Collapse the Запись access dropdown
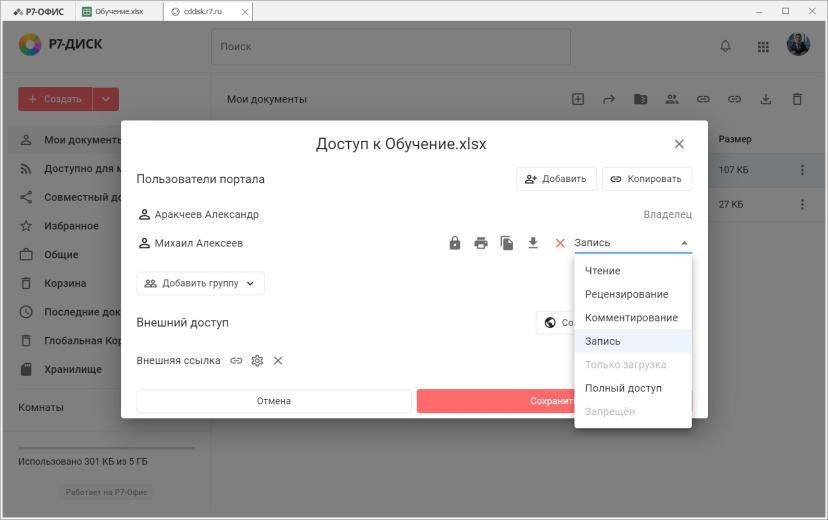Viewport: 828px width, 520px height. [x=684, y=243]
